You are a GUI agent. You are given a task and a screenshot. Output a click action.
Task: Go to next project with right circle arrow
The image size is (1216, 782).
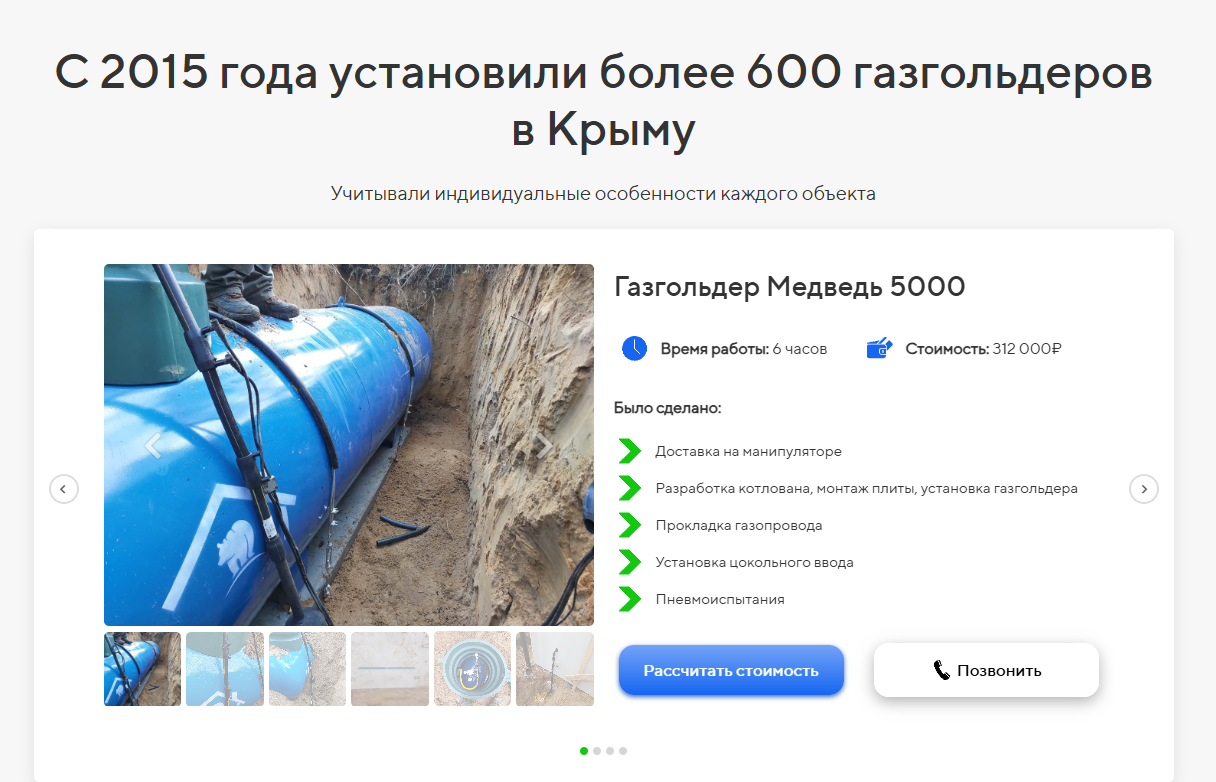(x=1144, y=489)
